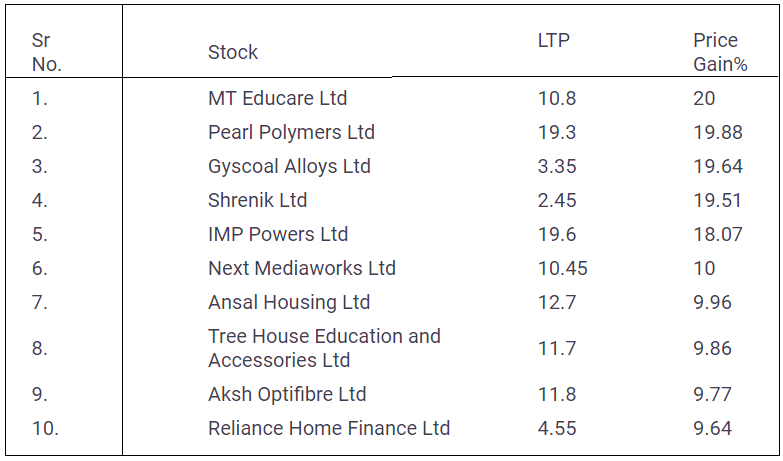The image size is (783, 461).
Task: Click the LTP column header
Action: pos(553,41)
